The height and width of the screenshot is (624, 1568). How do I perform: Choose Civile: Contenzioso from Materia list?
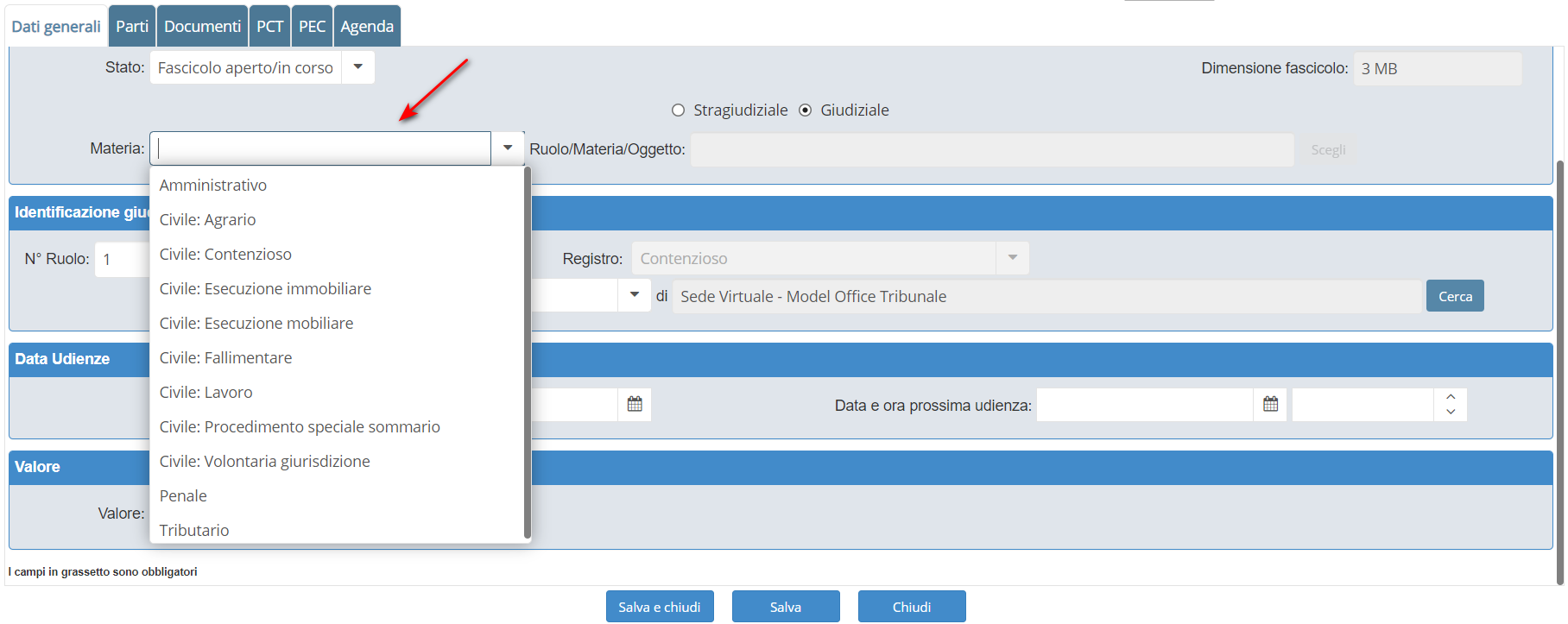point(225,255)
